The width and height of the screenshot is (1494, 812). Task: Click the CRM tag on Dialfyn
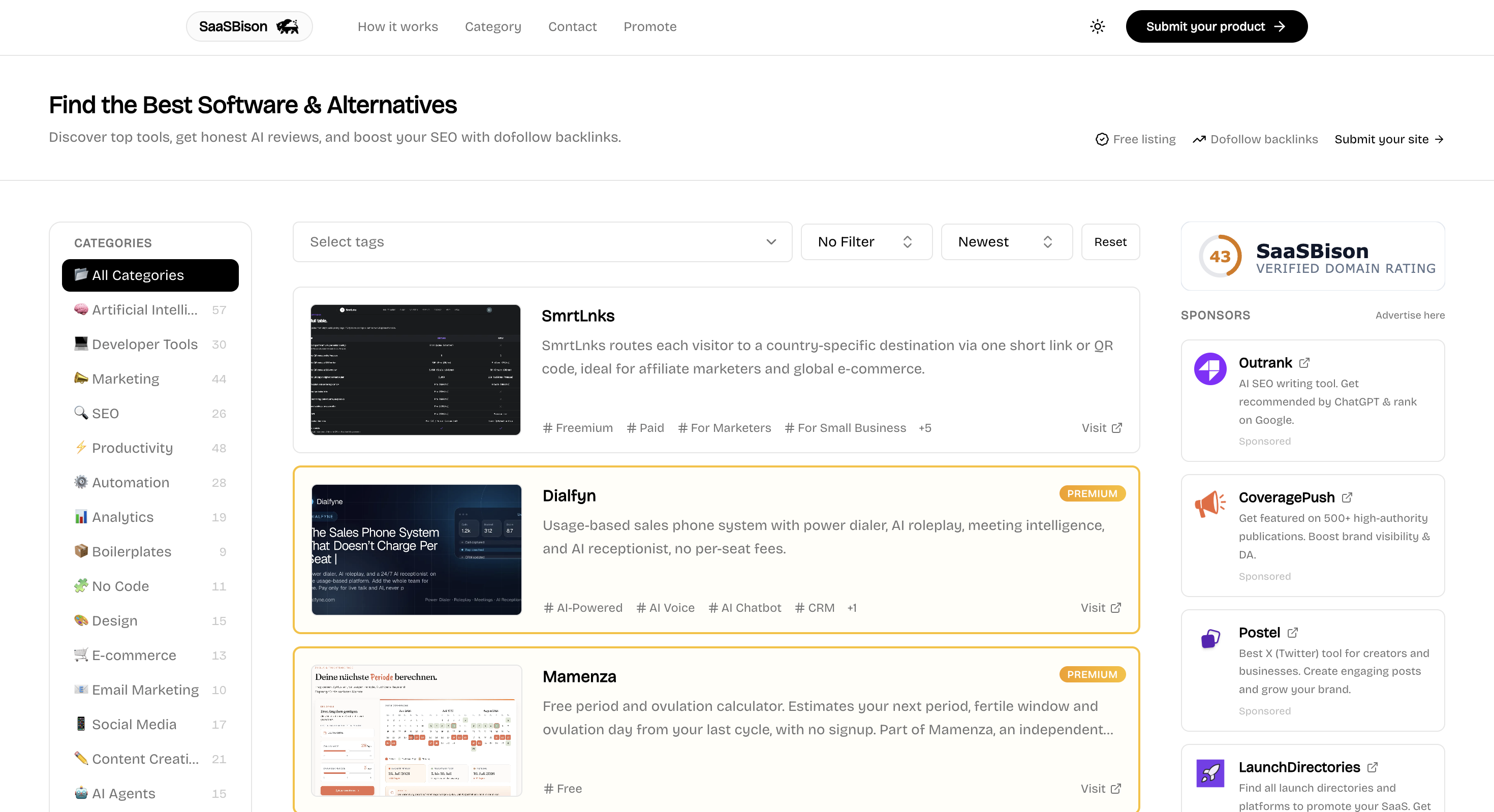[815, 608]
